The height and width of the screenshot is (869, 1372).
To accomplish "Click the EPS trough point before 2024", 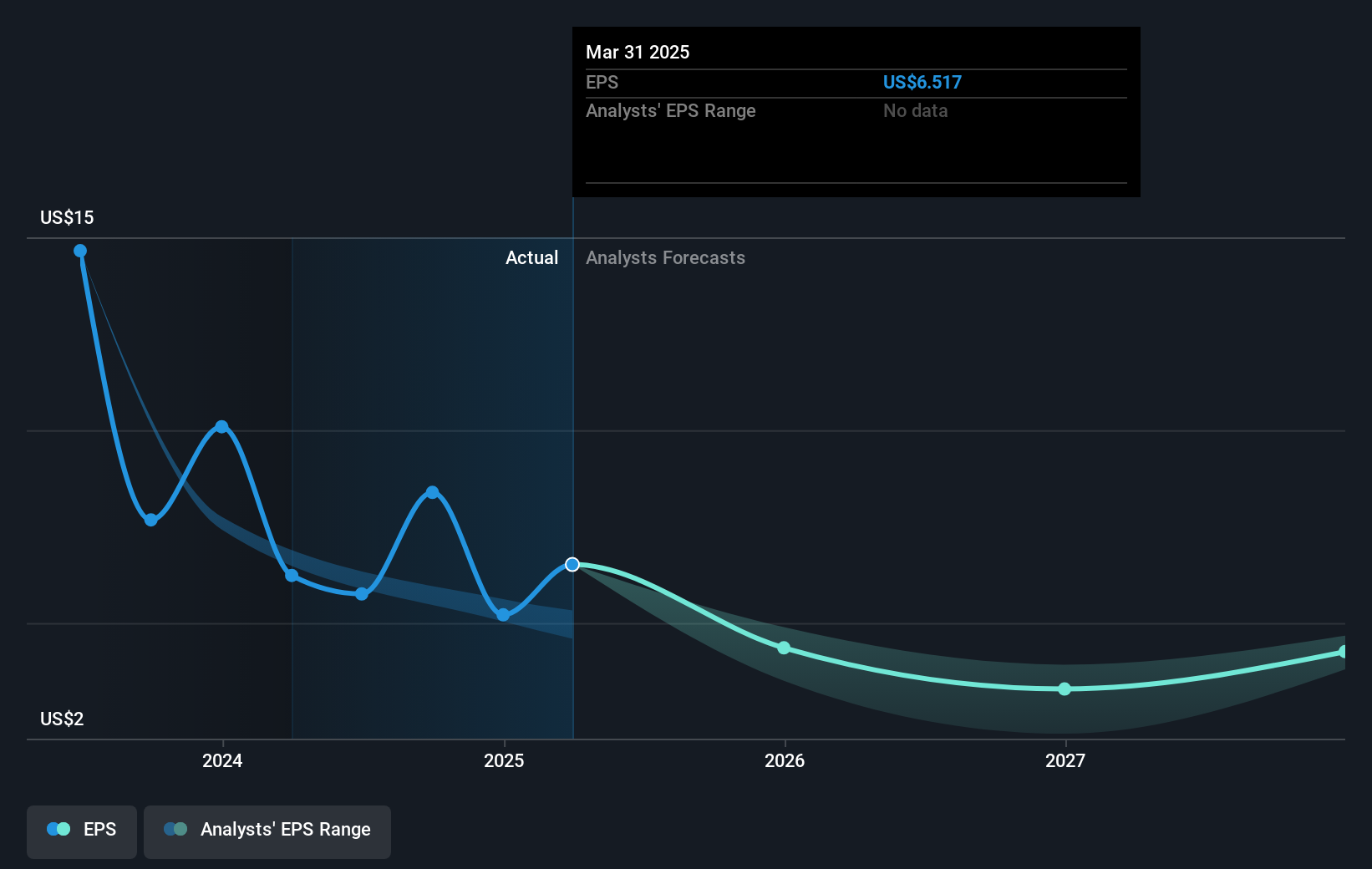I will 151,520.
